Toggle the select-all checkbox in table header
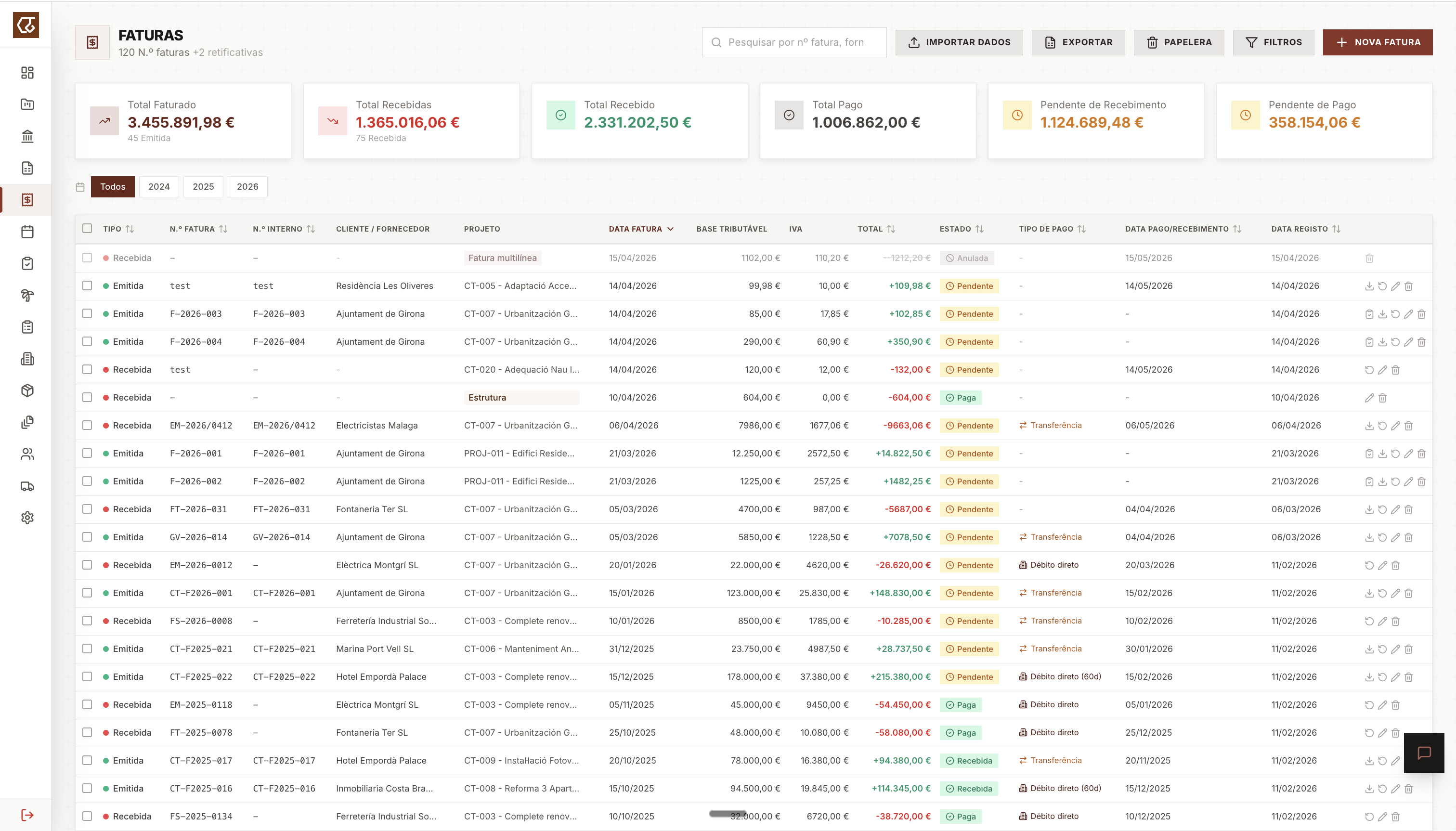 click(x=87, y=228)
